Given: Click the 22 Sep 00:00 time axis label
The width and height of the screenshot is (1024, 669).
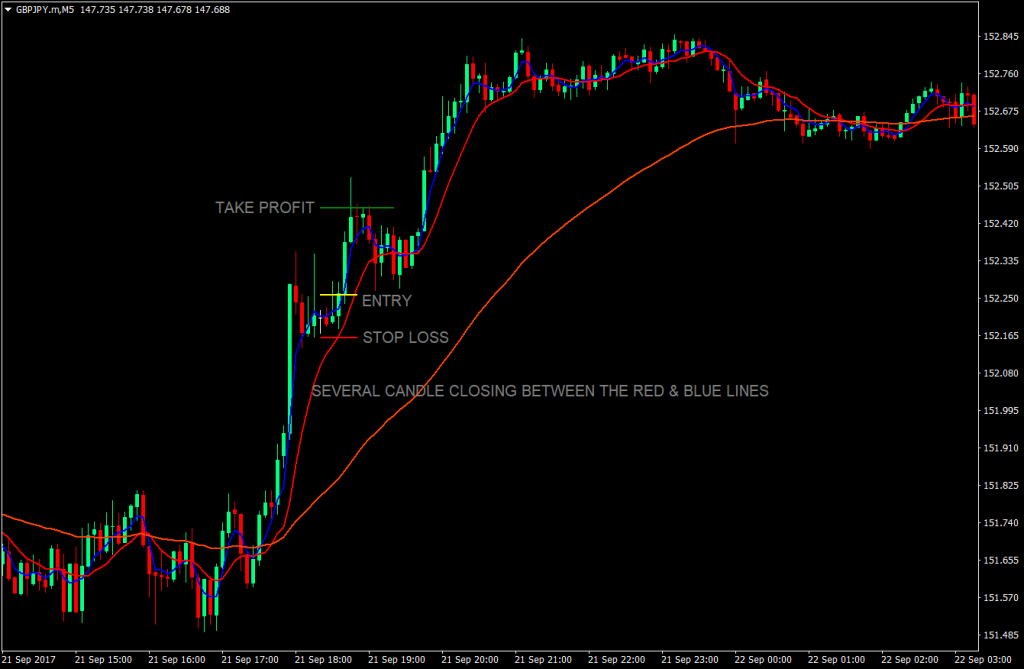Looking at the screenshot, I should point(763,660).
